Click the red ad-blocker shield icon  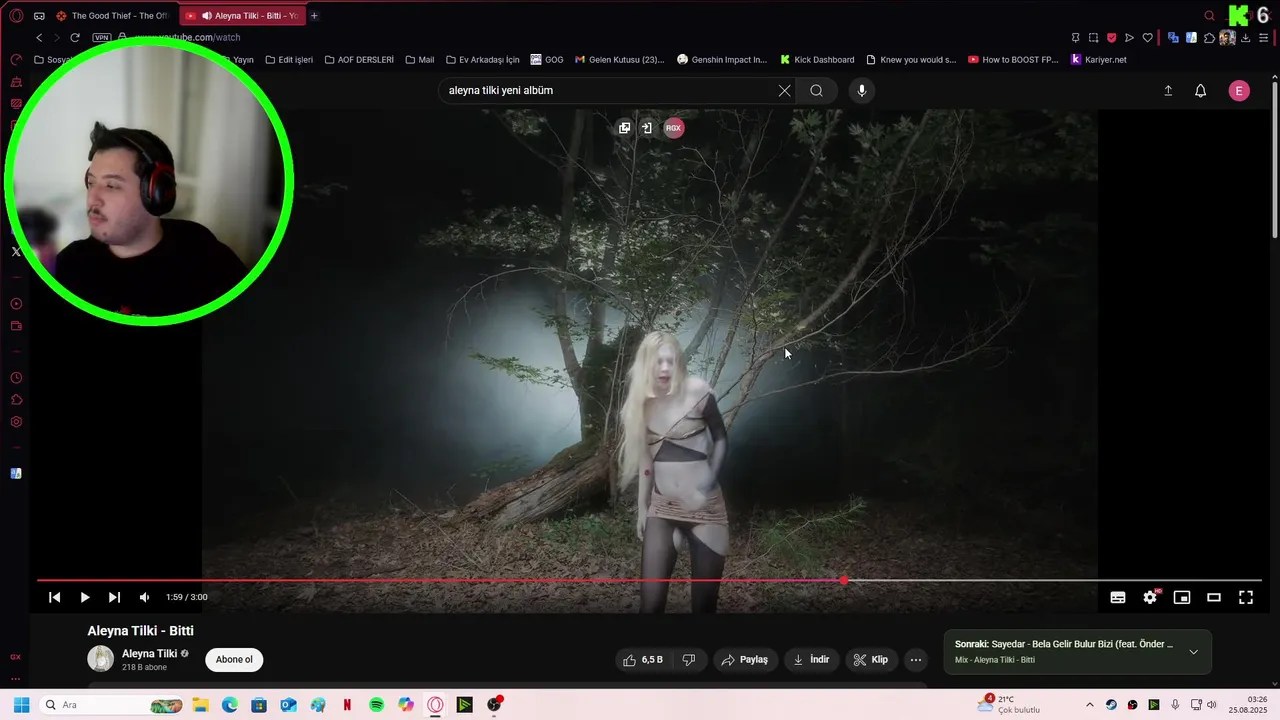[x=1111, y=38]
